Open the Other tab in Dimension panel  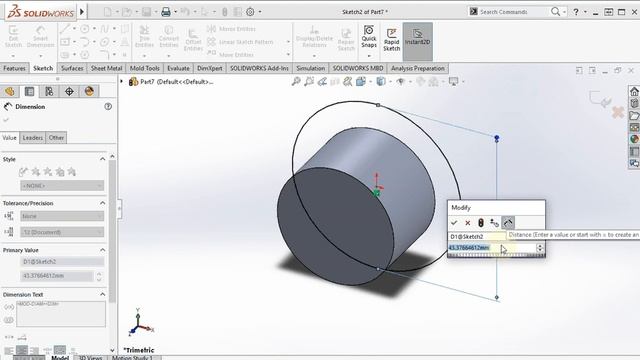(x=56, y=138)
